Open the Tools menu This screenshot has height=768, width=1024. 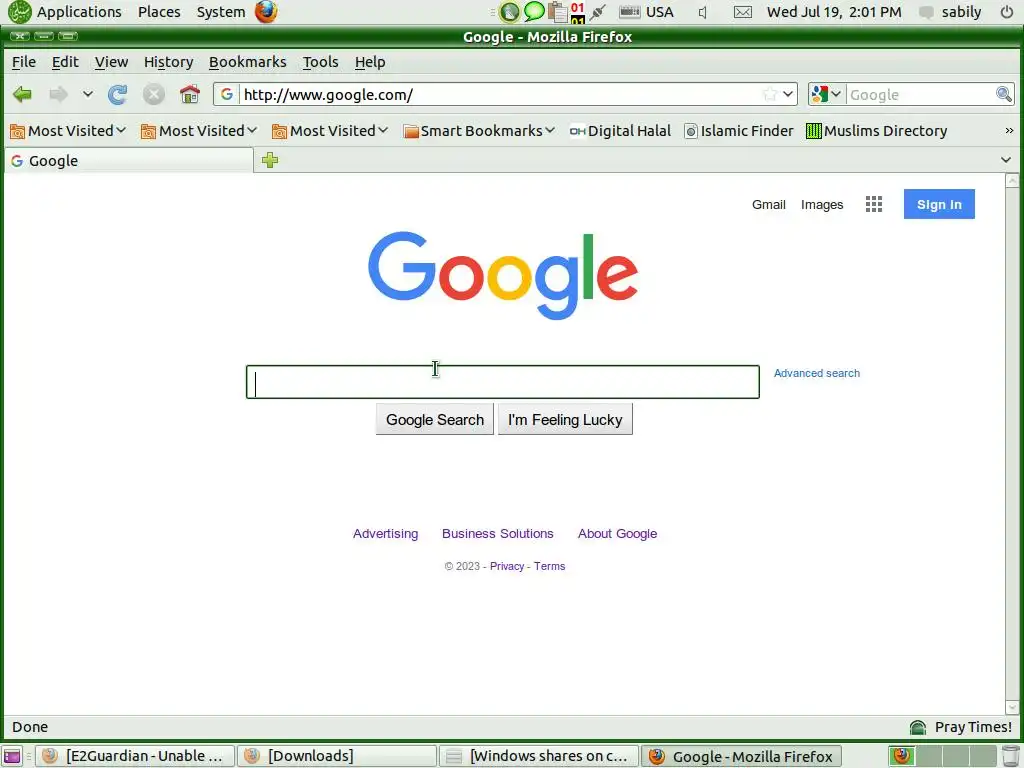[320, 62]
